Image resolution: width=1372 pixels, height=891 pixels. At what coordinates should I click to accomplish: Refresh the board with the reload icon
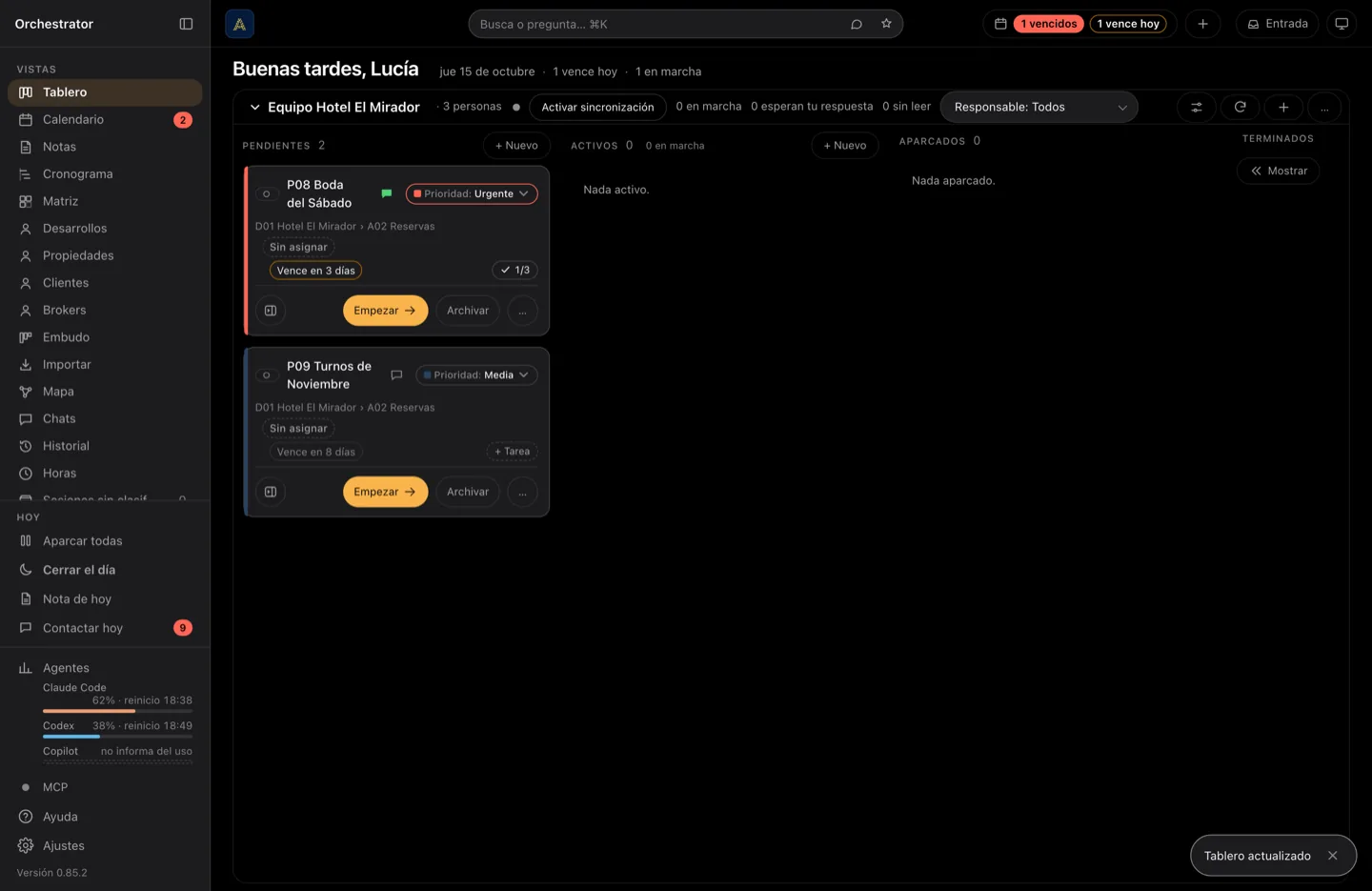1240,107
